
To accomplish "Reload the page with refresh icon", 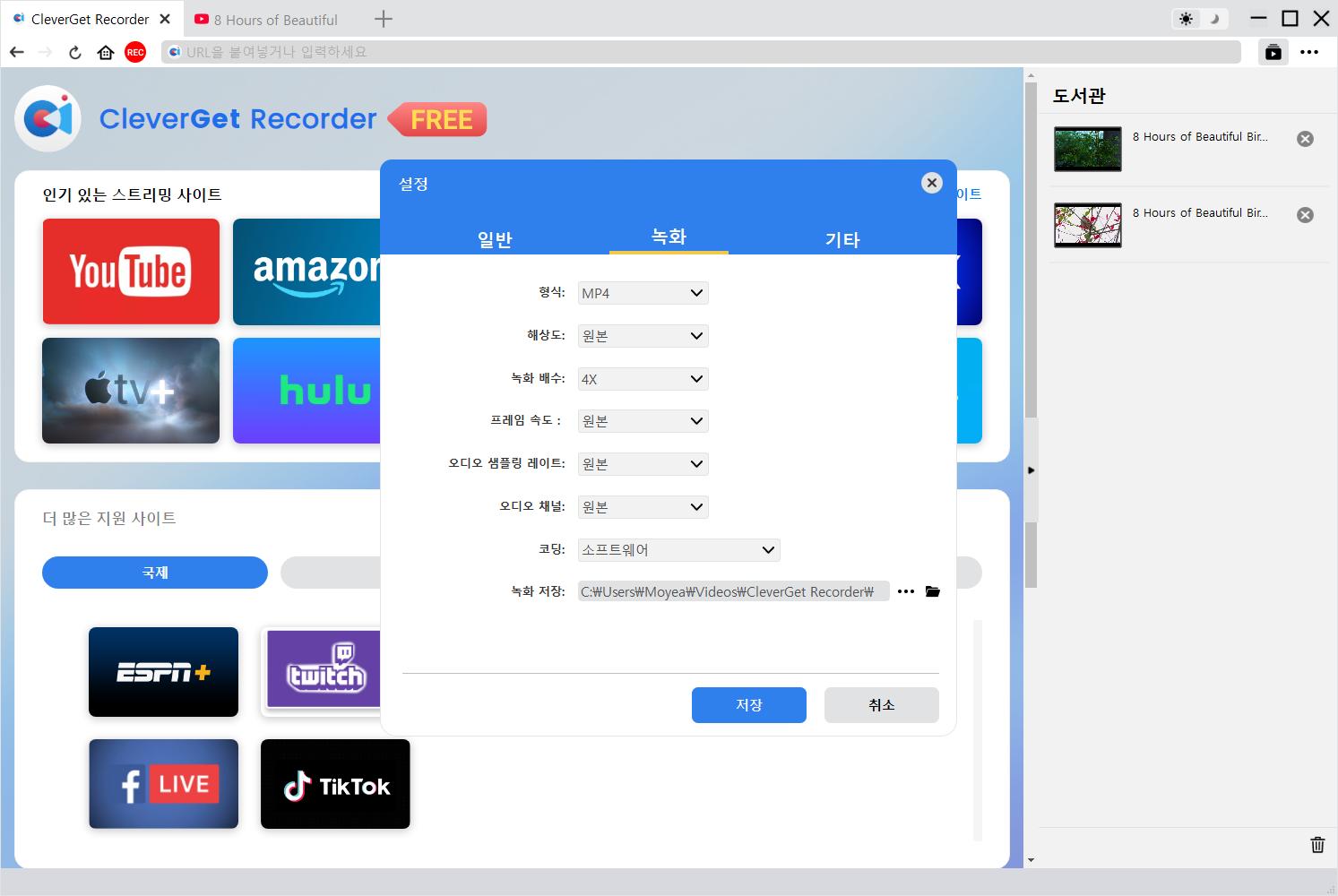I will 75,52.
